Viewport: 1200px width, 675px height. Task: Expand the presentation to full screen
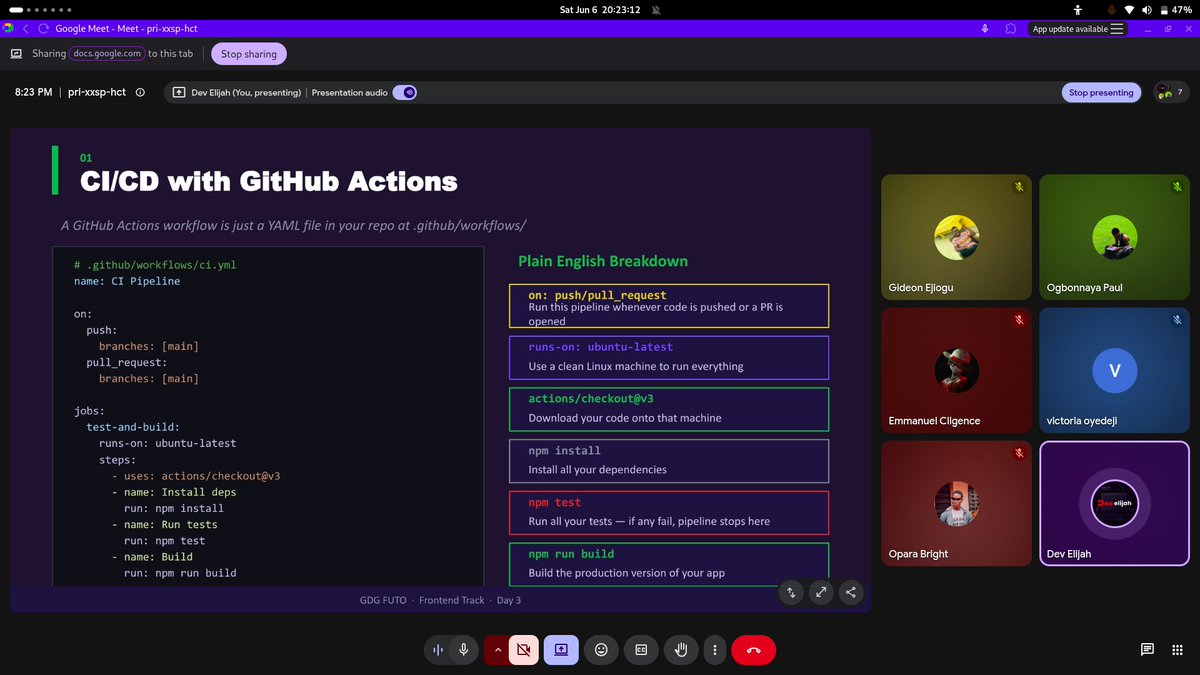click(821, 592)
